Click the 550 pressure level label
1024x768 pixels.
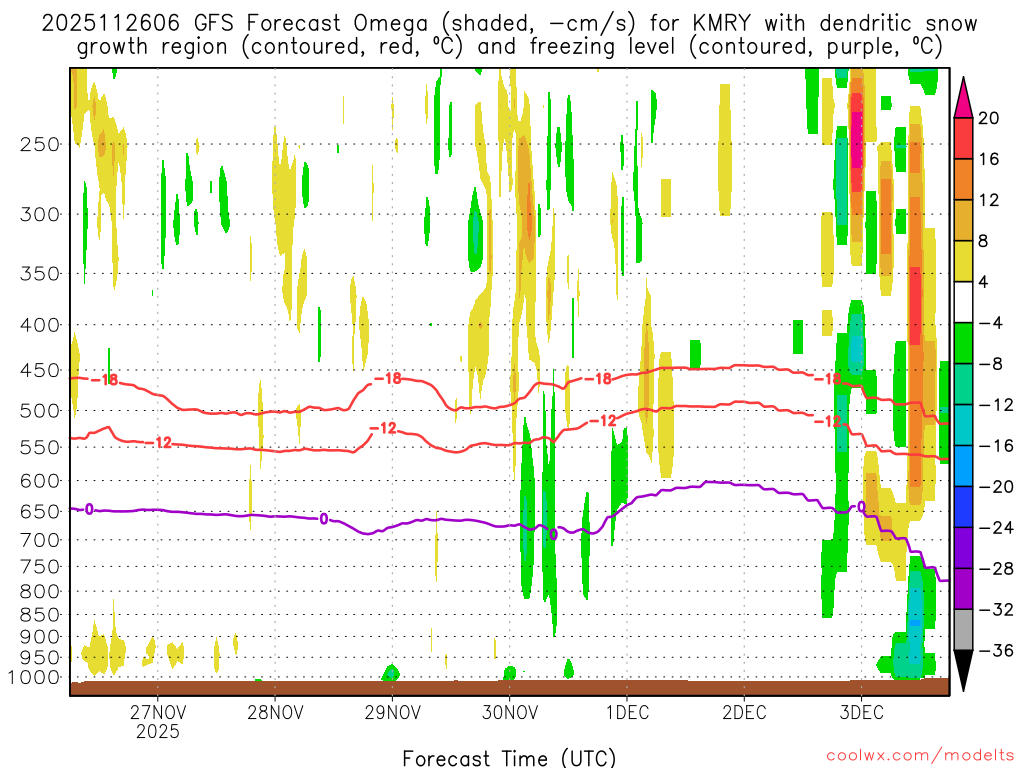[40, 447]
